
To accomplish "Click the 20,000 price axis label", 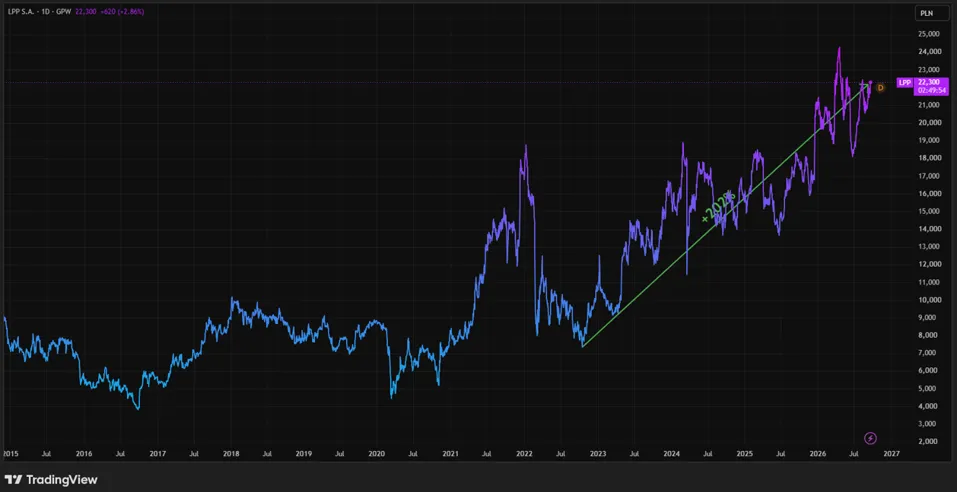I will pos(928,123).
